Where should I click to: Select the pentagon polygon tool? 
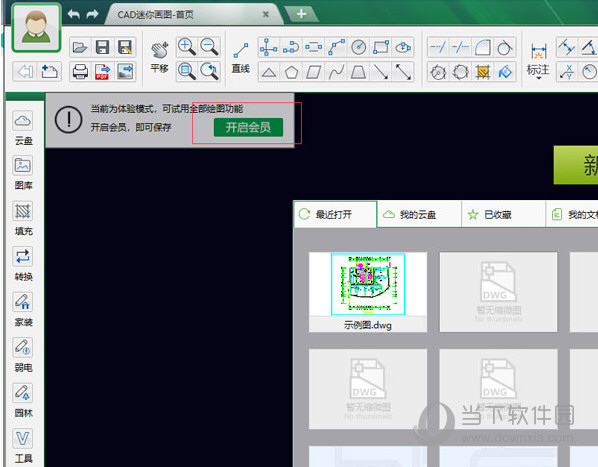pos(291,72)
